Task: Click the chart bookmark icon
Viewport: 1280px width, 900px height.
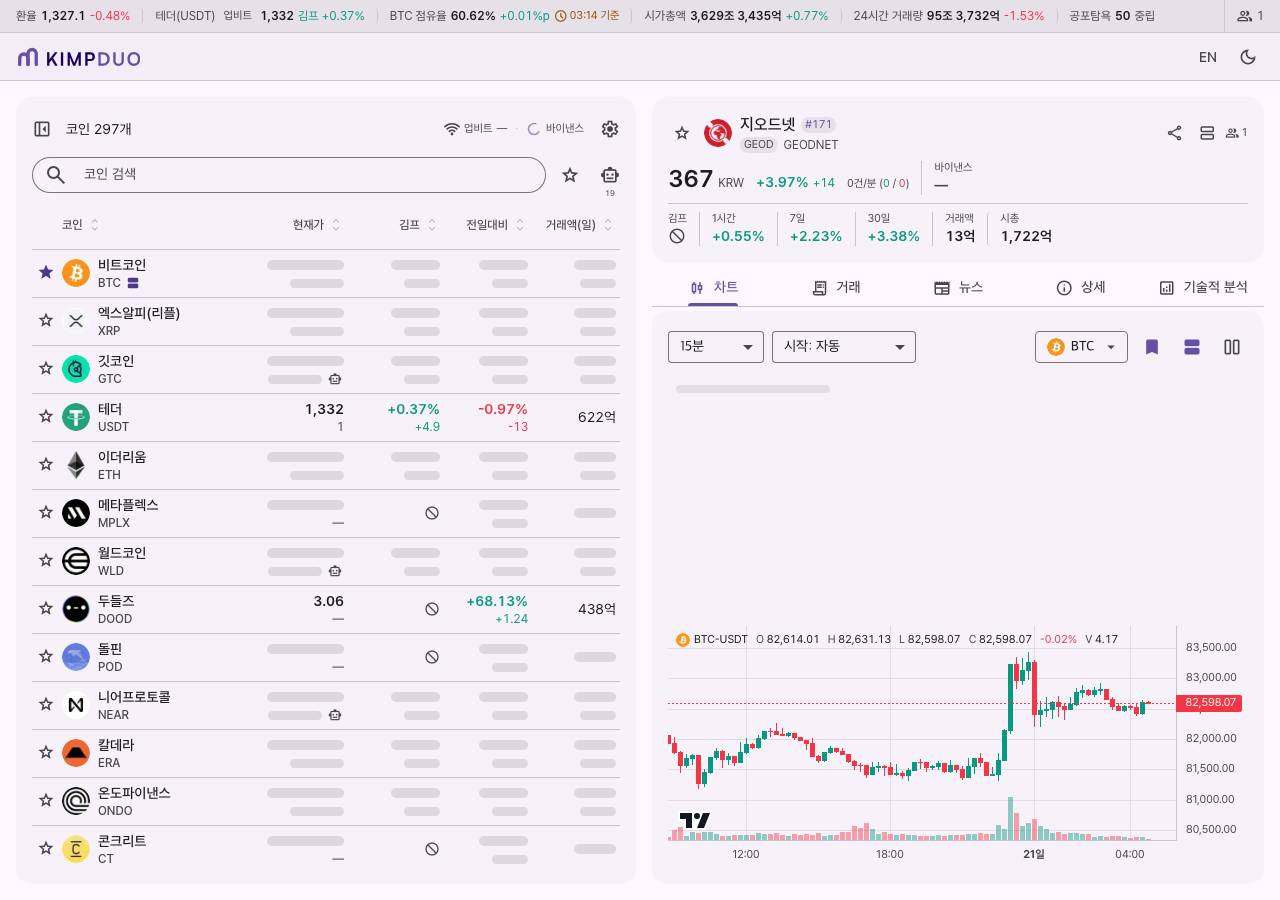Action: point(1152,347)
